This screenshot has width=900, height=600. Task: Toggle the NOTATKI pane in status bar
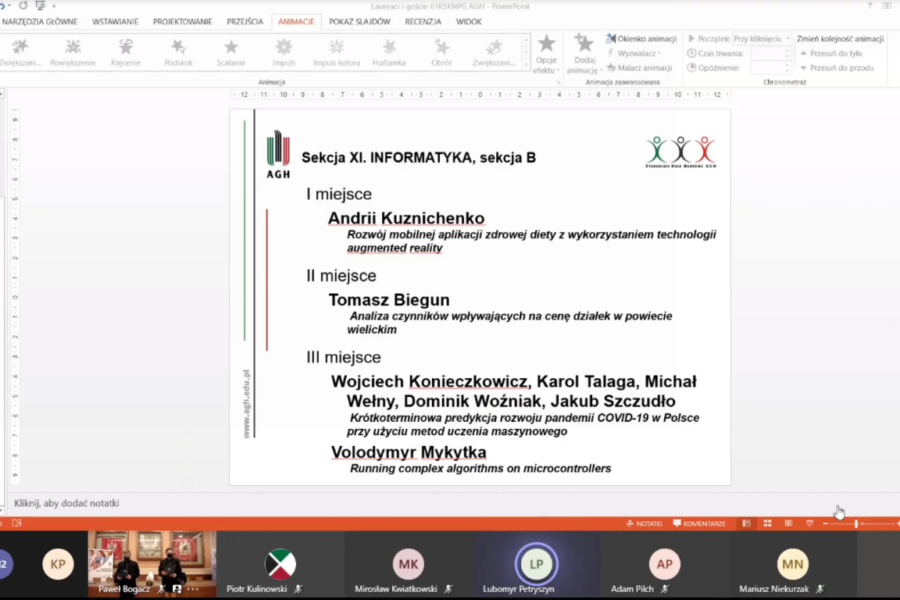coord(644,523)
